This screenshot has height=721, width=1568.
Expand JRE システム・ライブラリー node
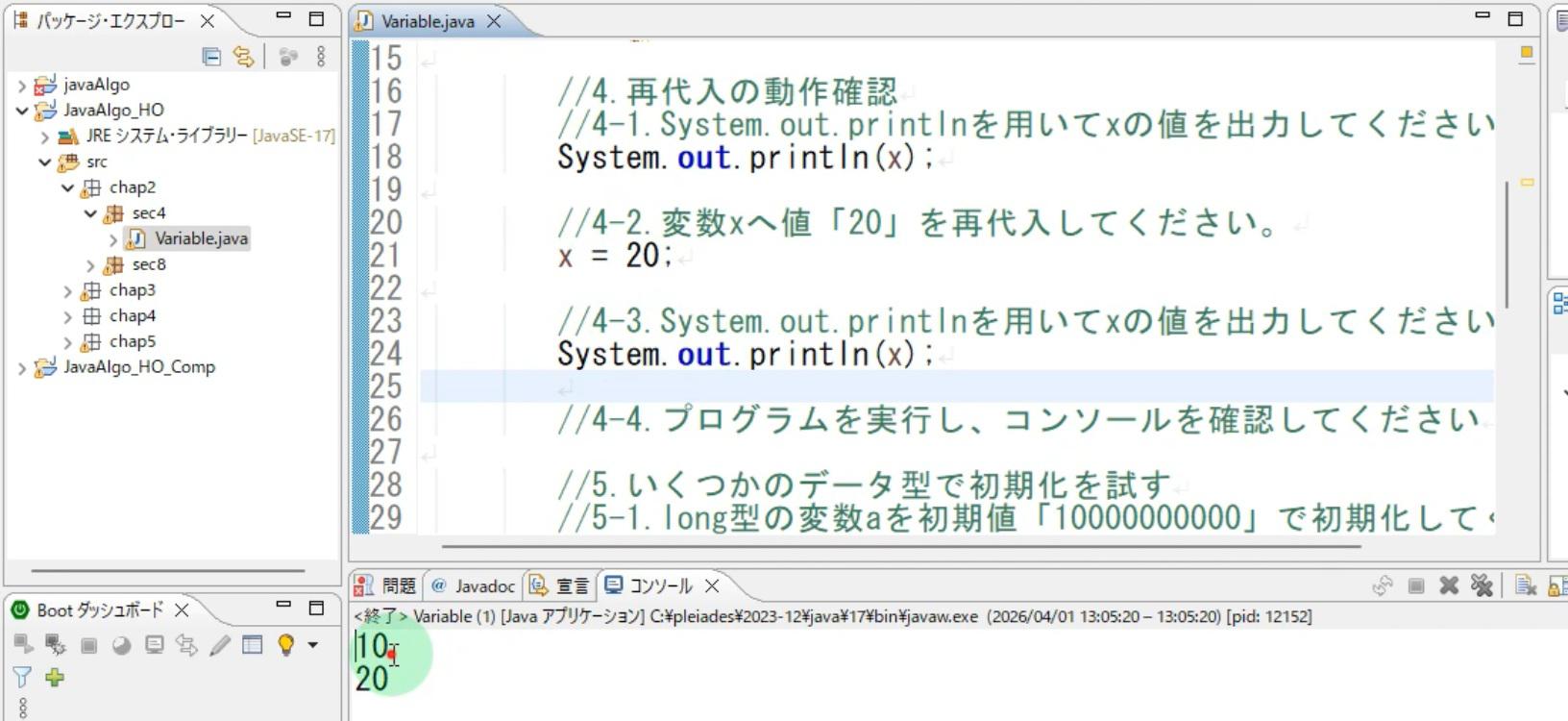44,137
